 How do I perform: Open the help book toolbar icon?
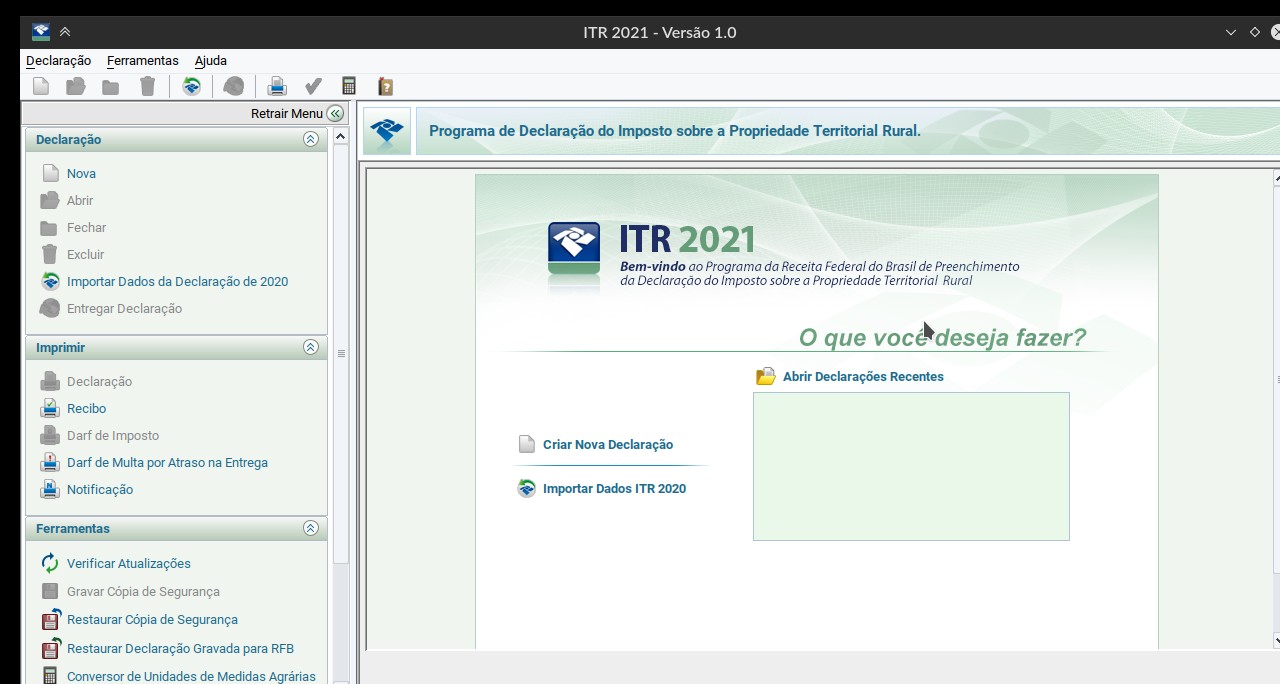click(x=385, y=86)
